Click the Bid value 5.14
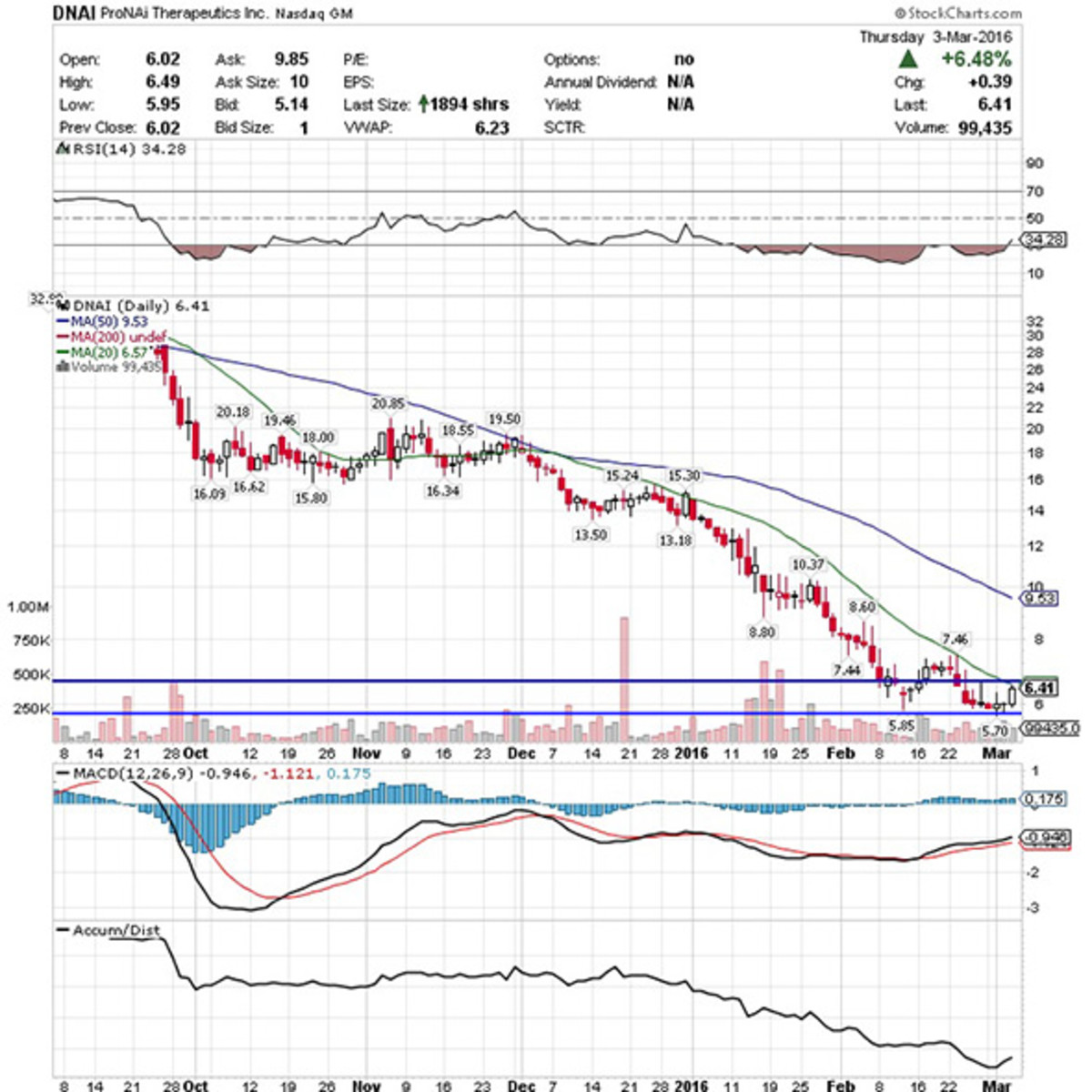The image size is (1092, 1092). [291, 105]
